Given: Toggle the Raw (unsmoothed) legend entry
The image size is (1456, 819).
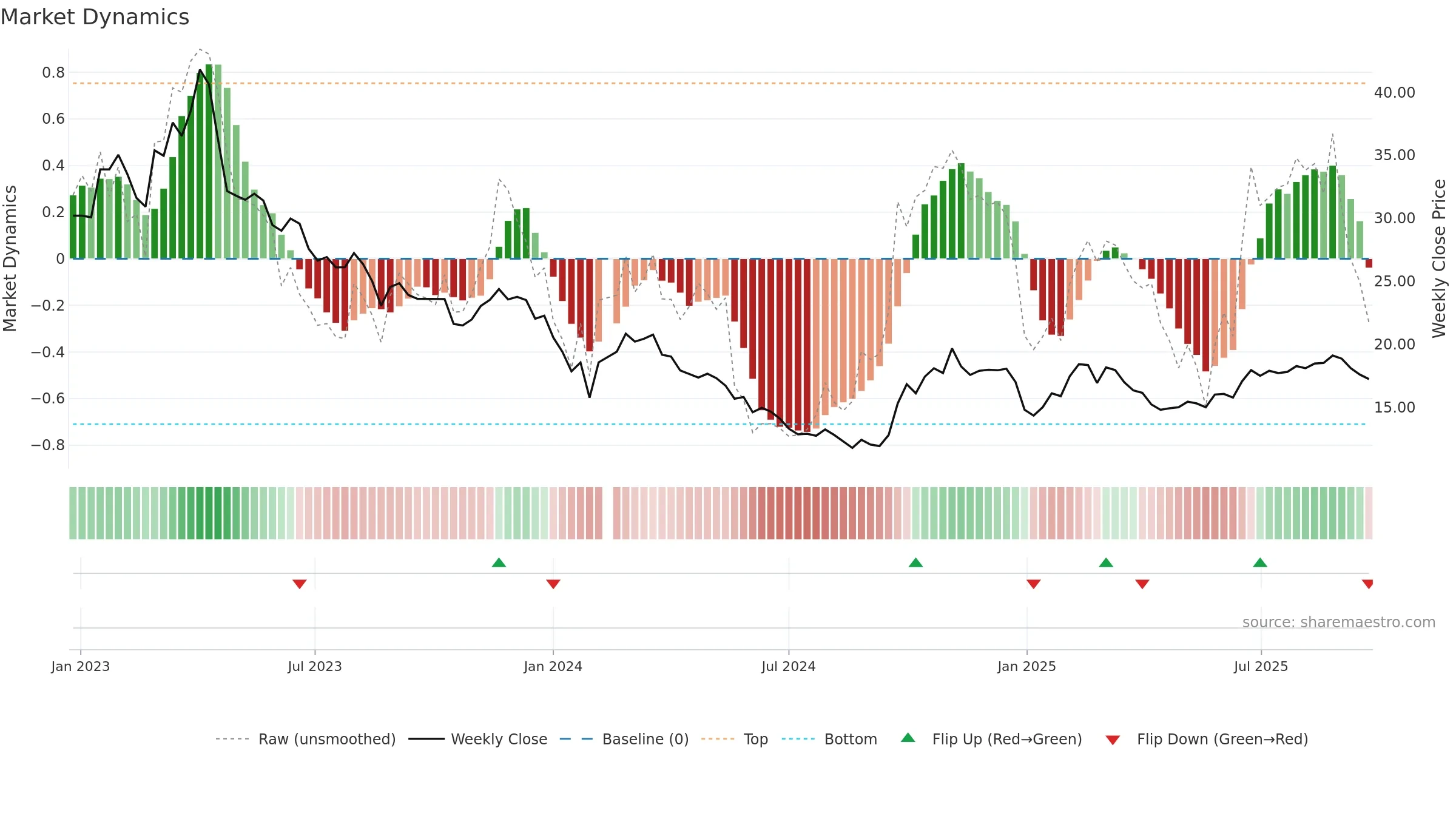Looking at the screenshot, I should coord(306,739).
